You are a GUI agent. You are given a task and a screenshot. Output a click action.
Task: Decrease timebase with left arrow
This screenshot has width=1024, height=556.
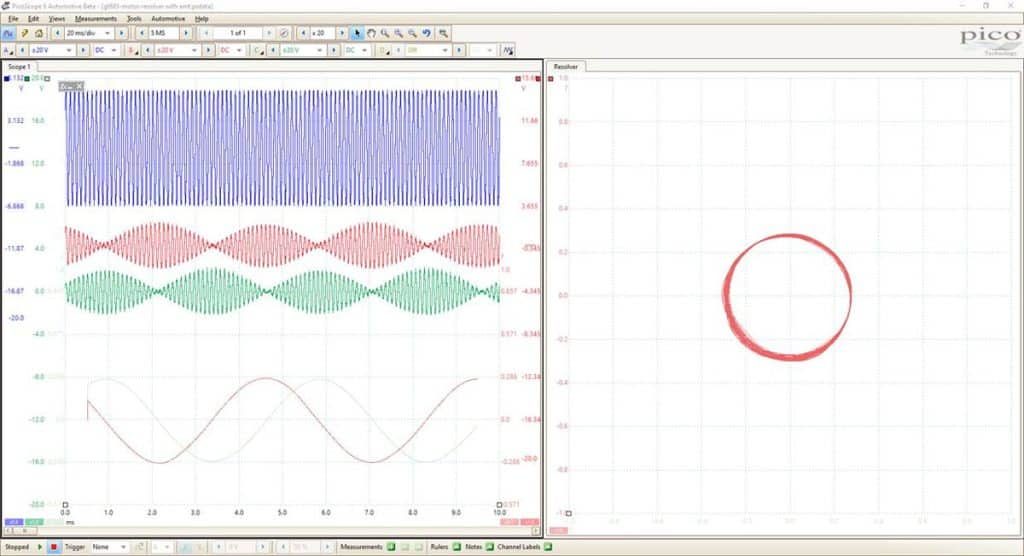(x=57, y=33)
